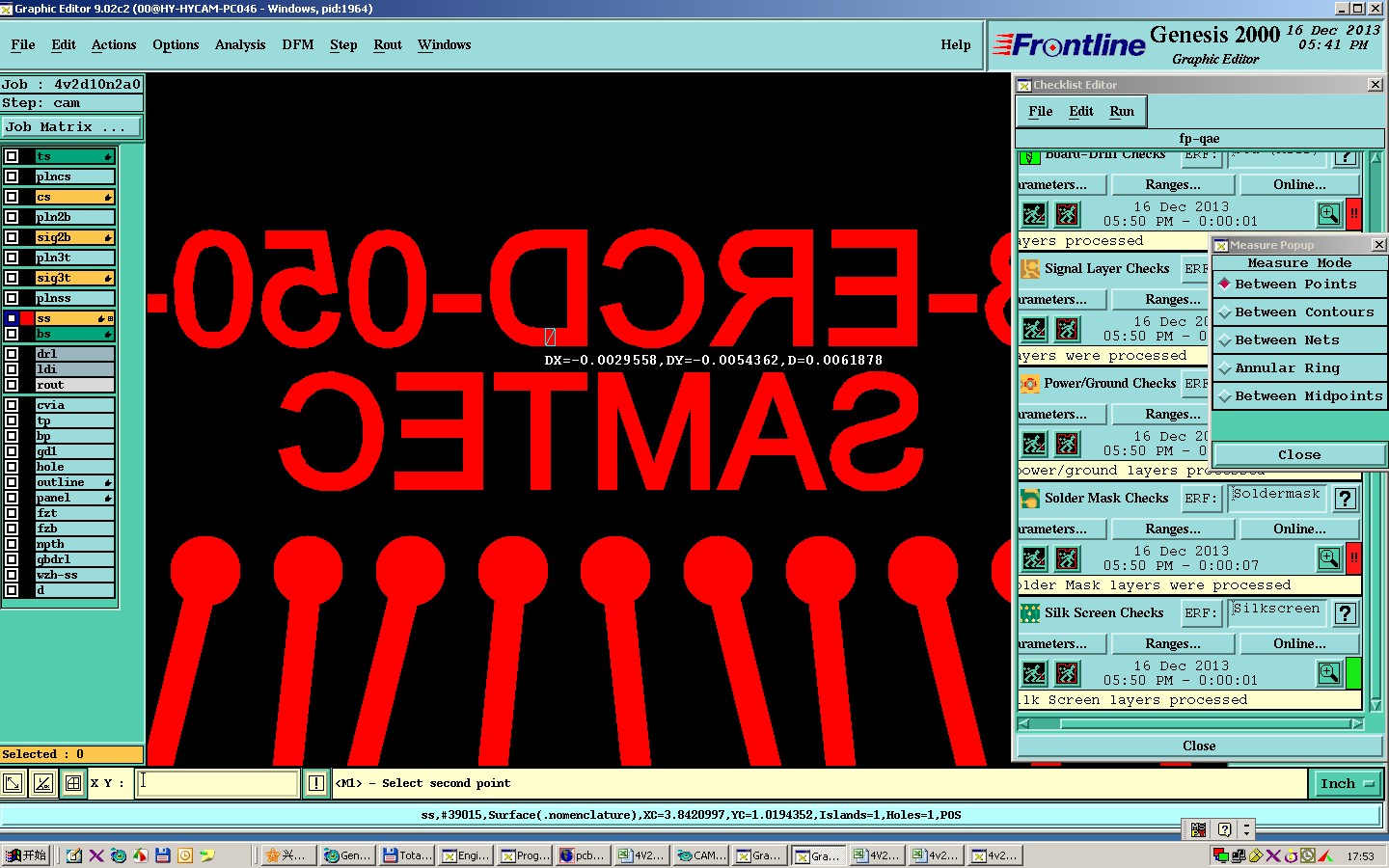
Task: Click the Solder Mask Checks icon
Action: (1030, 499)
